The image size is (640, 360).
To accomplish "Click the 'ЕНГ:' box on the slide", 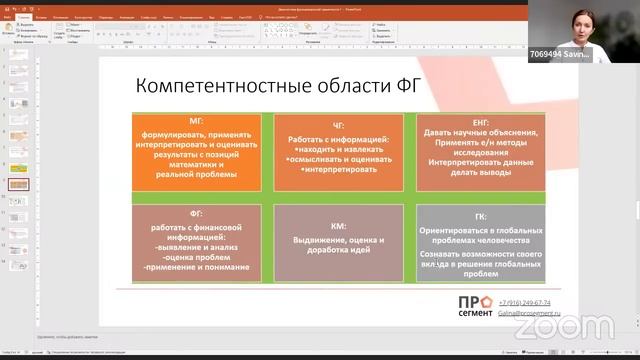I will 481,152.
